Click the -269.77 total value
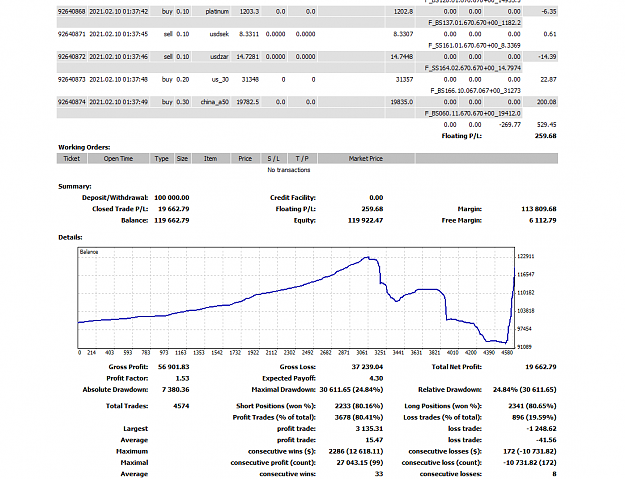The width and height of the screenshot is (625, 479). click(510, 125)
